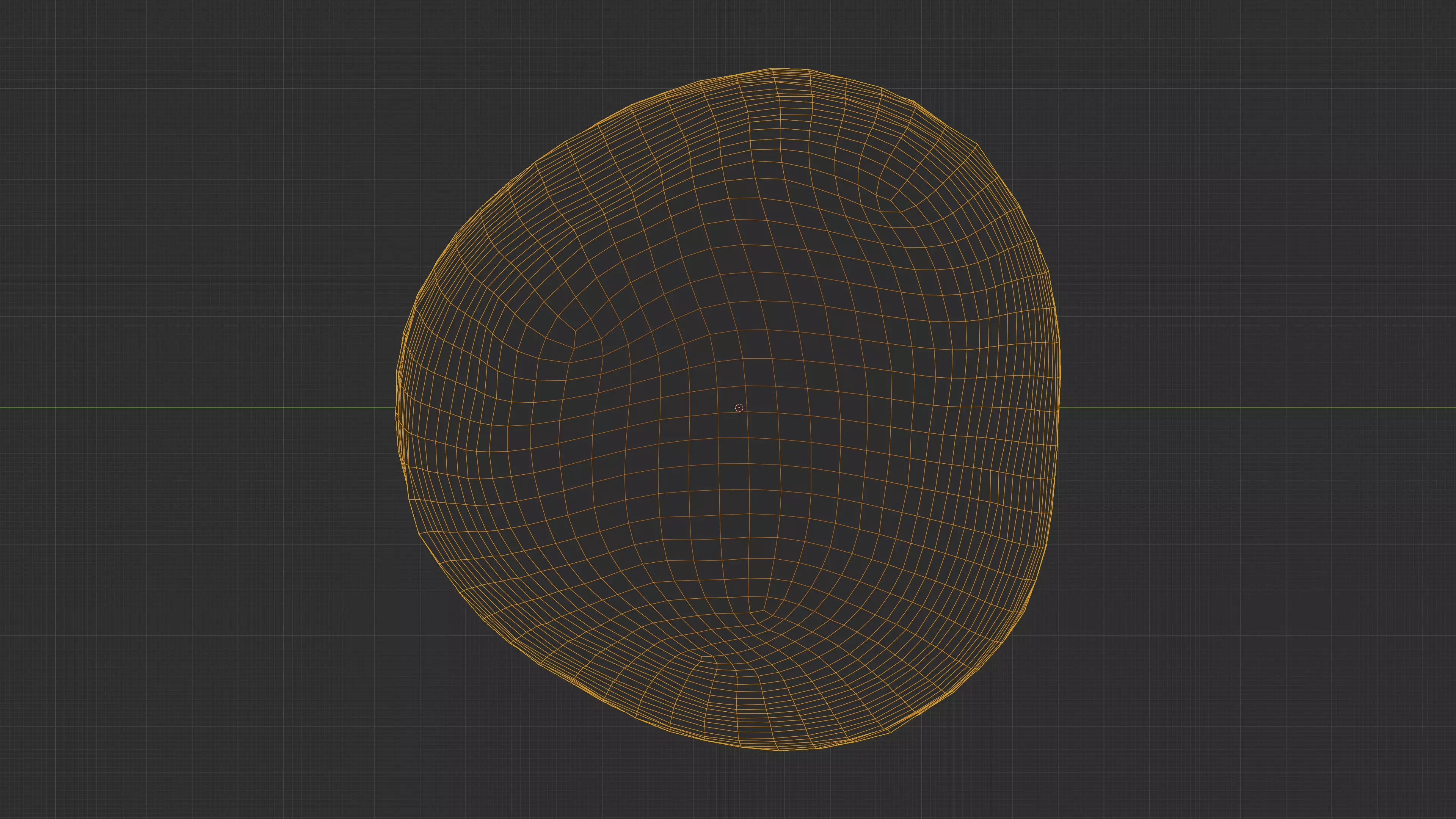Click the green Y axis line left of mesh
This screenshot has height=819, width=1456.
[198, 408]
